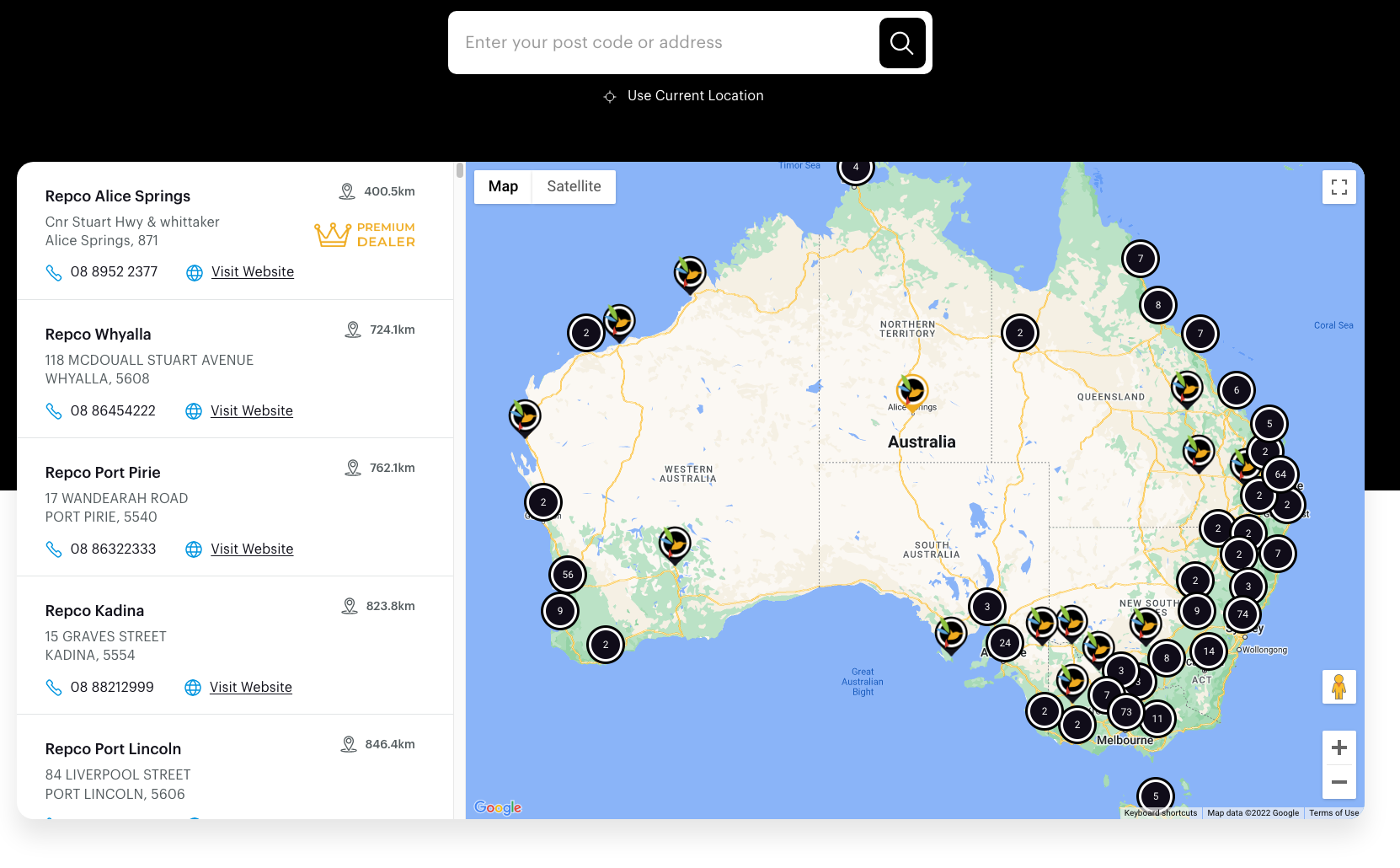Call Repco Port Pirie number 08 86322333
Image resolution: width=1400 pixels, height=868 pixels.
point(113,549)
